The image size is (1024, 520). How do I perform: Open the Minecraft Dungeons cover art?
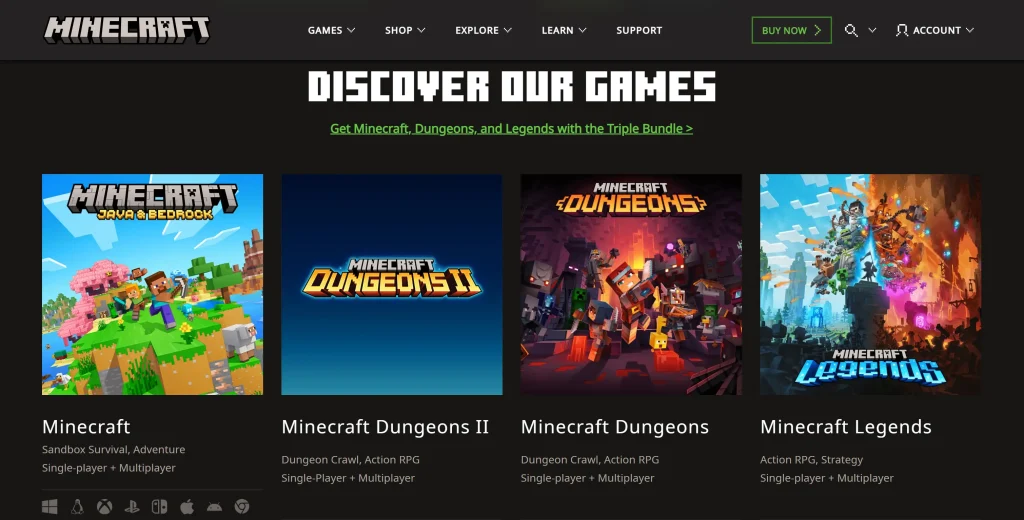(631, 284)
